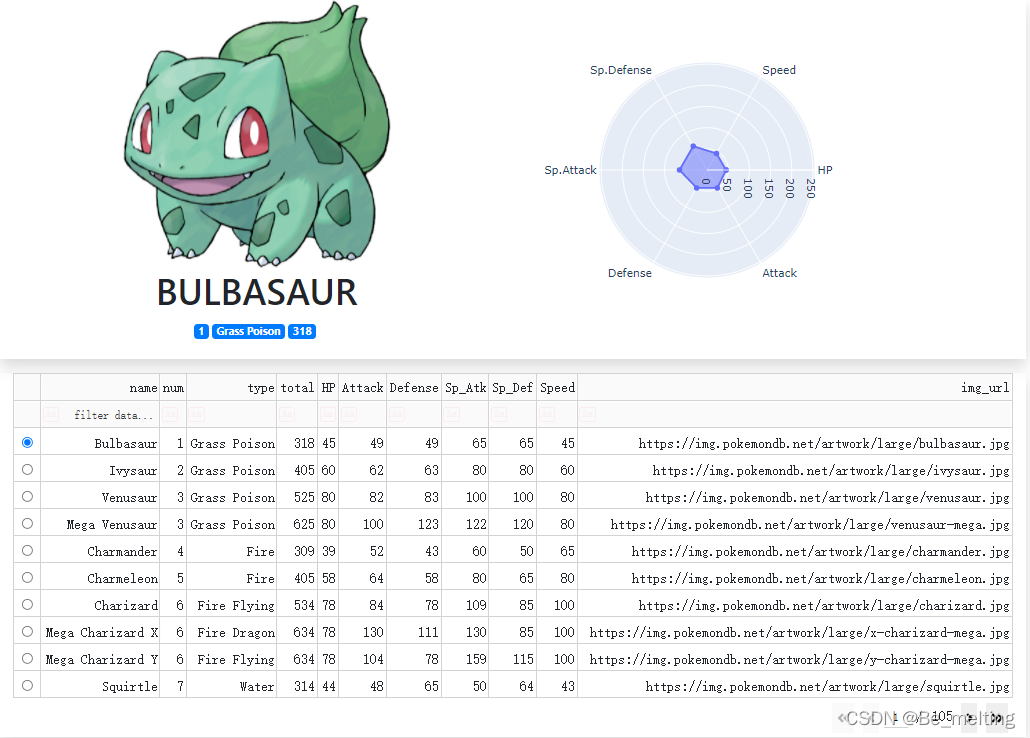Jump to last table page
The height and width of the screenshot is (738, 1030).
click(x=997, y=718)
